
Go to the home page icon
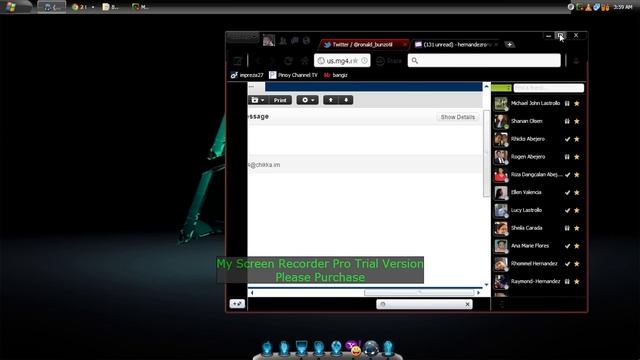point(304,61)
